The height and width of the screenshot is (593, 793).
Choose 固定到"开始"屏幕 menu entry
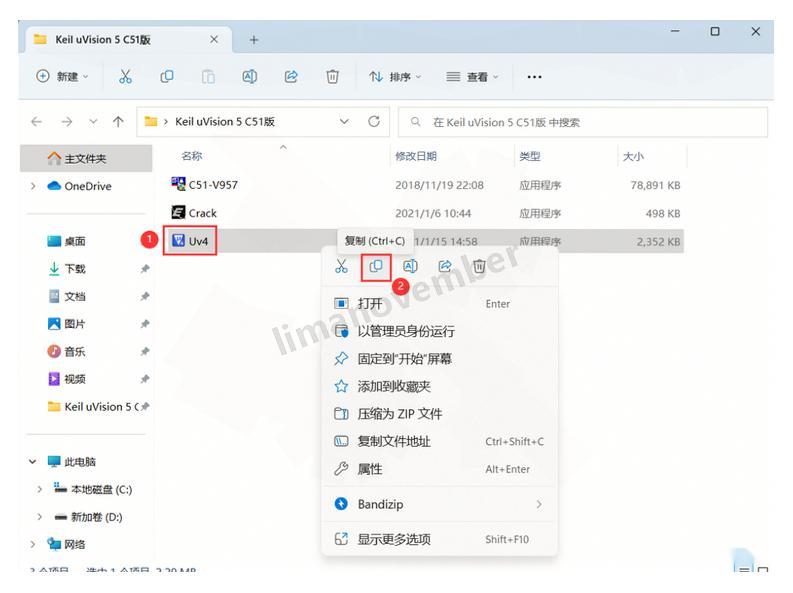(439, 359)
